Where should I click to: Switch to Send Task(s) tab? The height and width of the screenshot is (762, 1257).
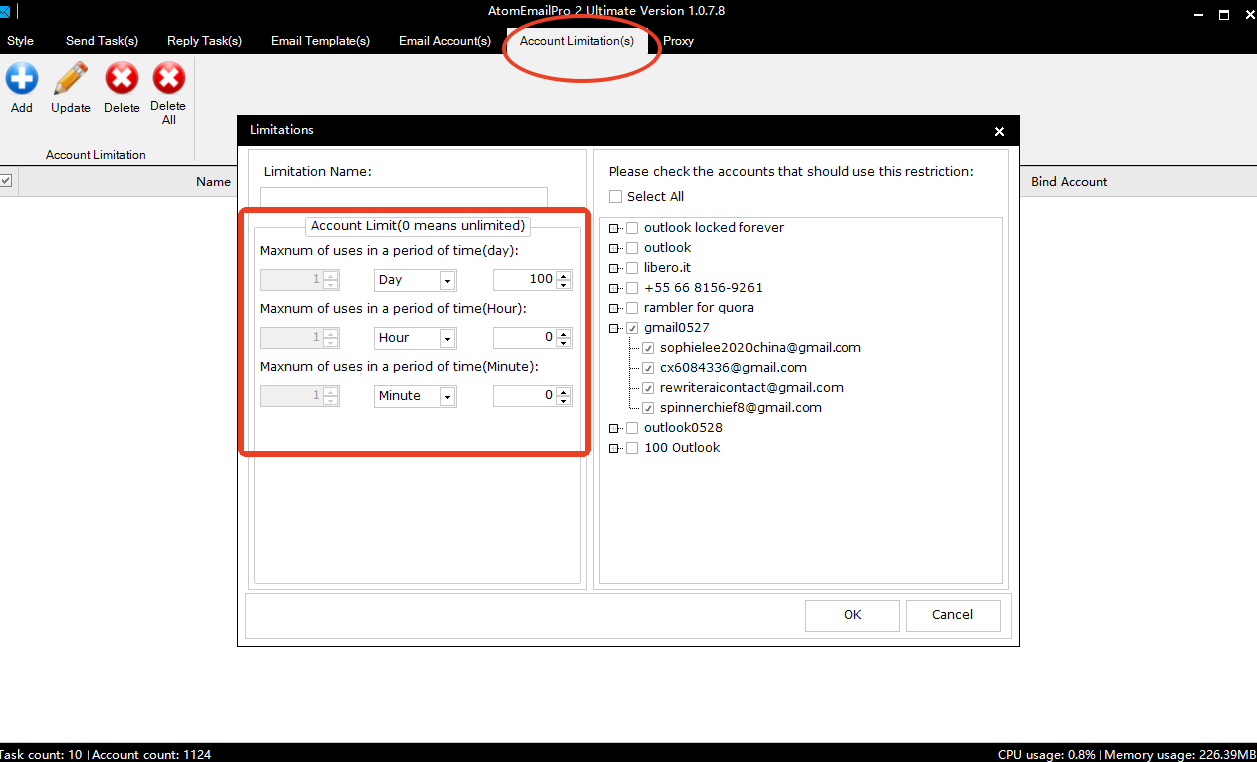102,41
